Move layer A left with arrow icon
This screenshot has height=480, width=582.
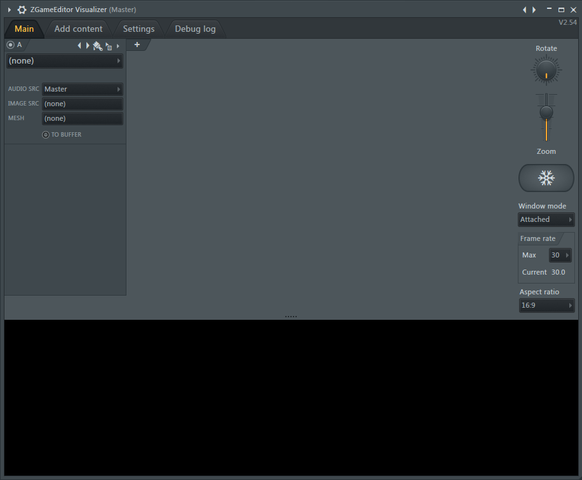[x=79, y=46]
